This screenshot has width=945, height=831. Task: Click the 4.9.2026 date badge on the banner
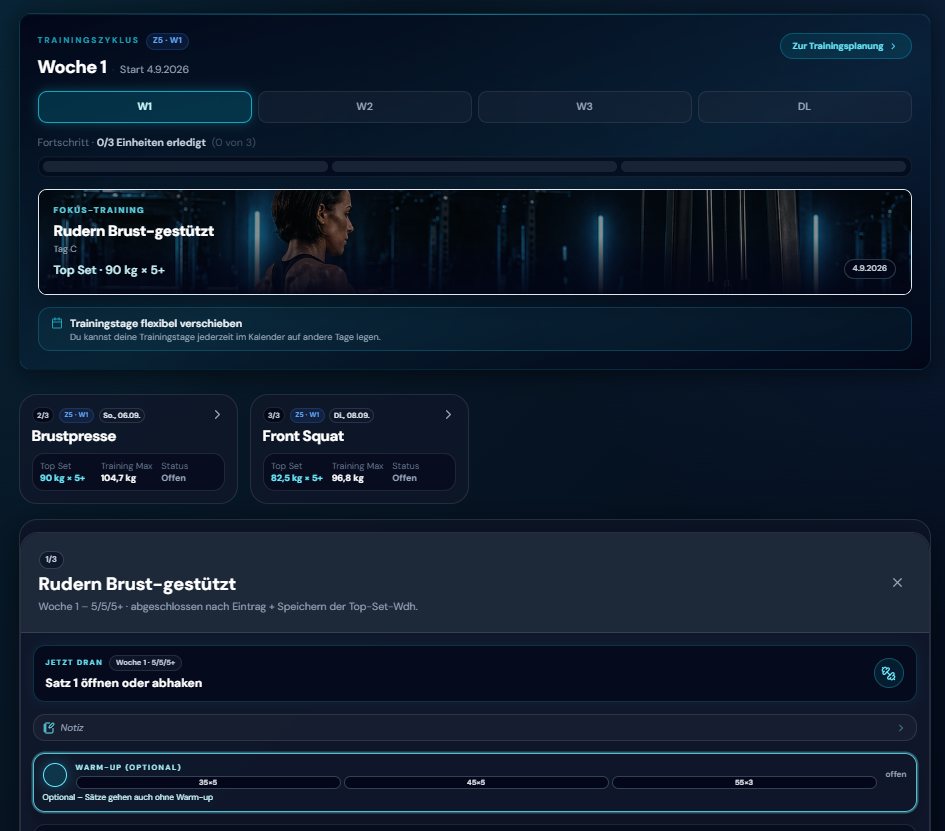[869, 268]
